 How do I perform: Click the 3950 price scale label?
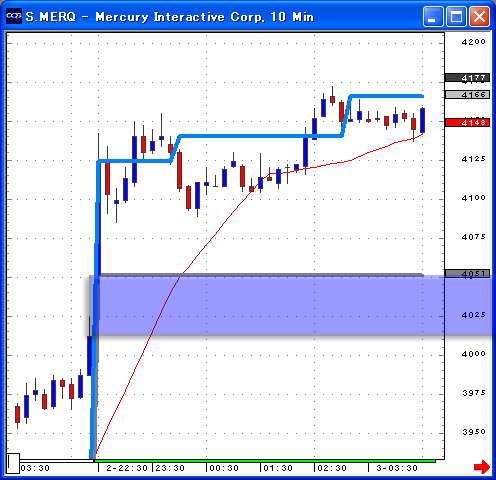pos(473,432)
